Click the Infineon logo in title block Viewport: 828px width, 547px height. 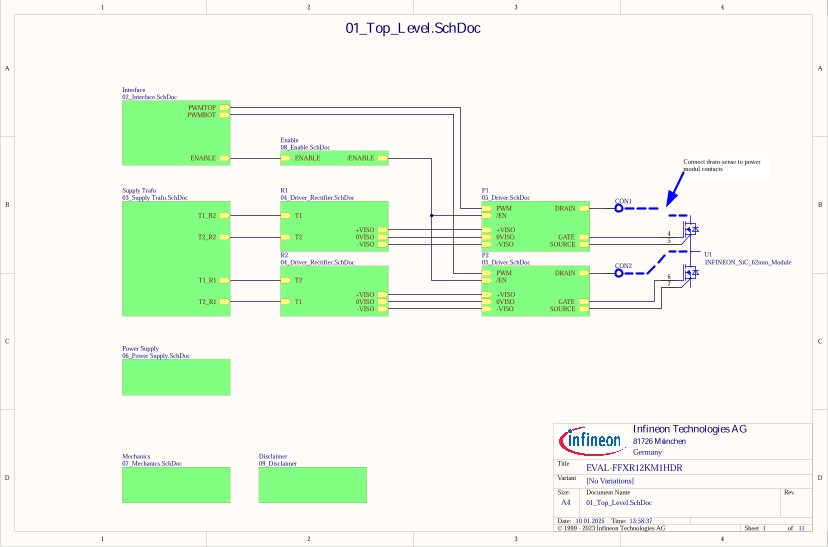pyautogui.click(x=592, y=441)
